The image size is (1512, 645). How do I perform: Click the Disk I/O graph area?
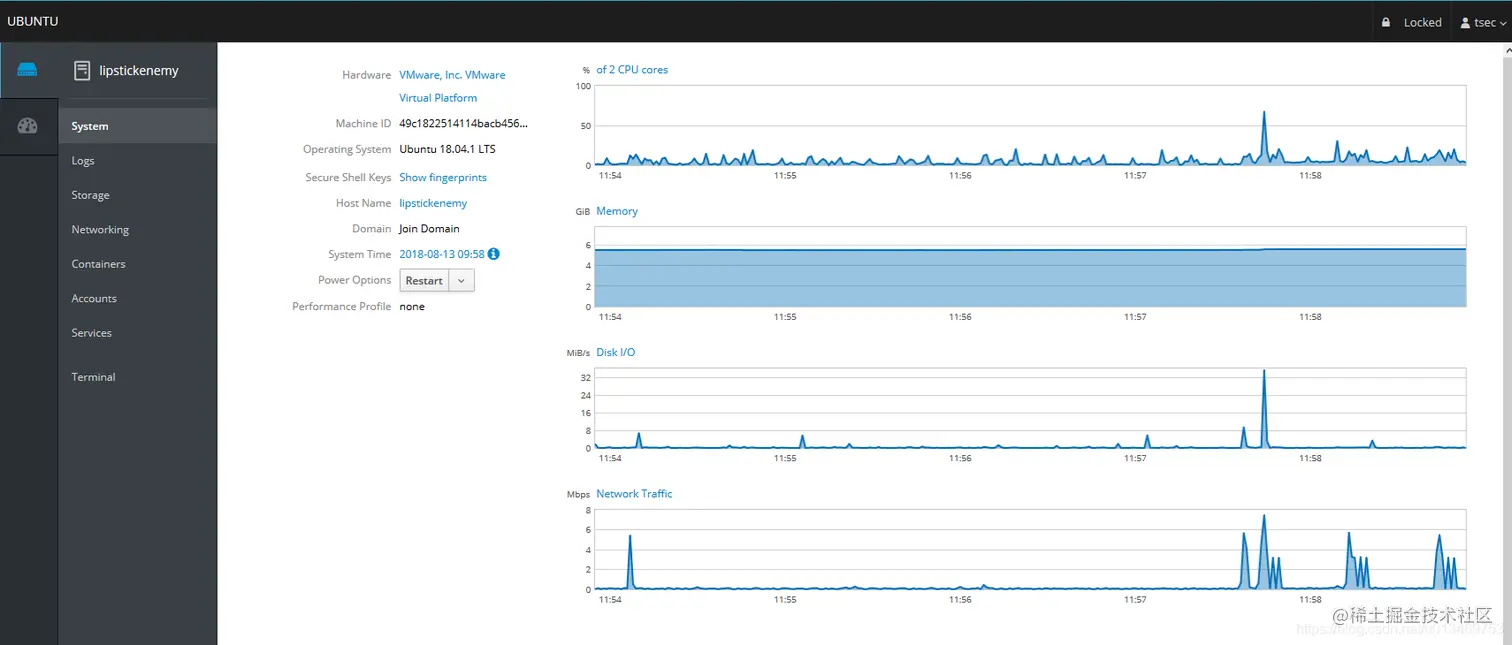coord(1030,408)
